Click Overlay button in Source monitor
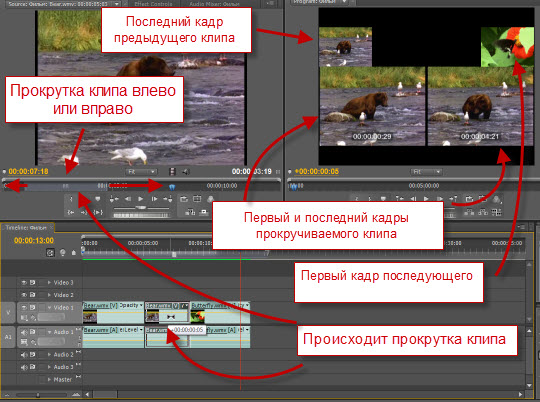Viewport: 540px width, 402px height. coord(204,213)
